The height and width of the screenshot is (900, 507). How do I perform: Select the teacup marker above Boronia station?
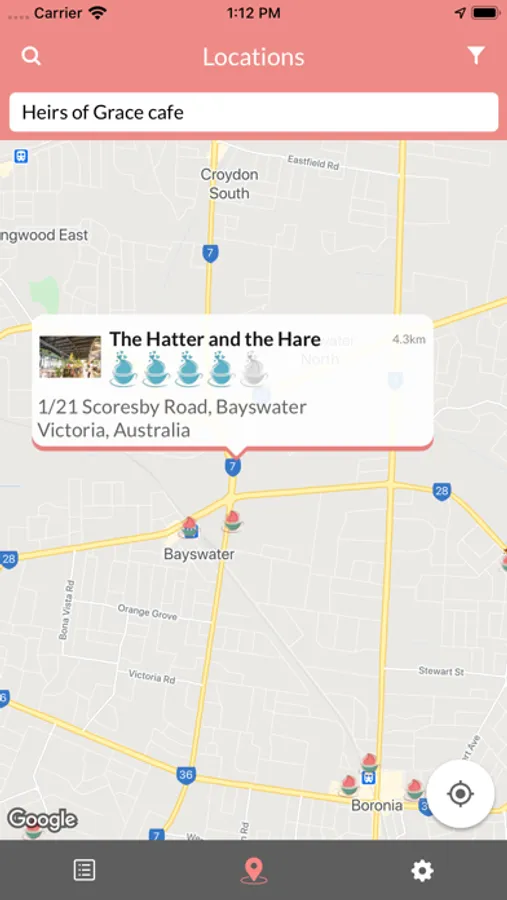click(369, 762)
